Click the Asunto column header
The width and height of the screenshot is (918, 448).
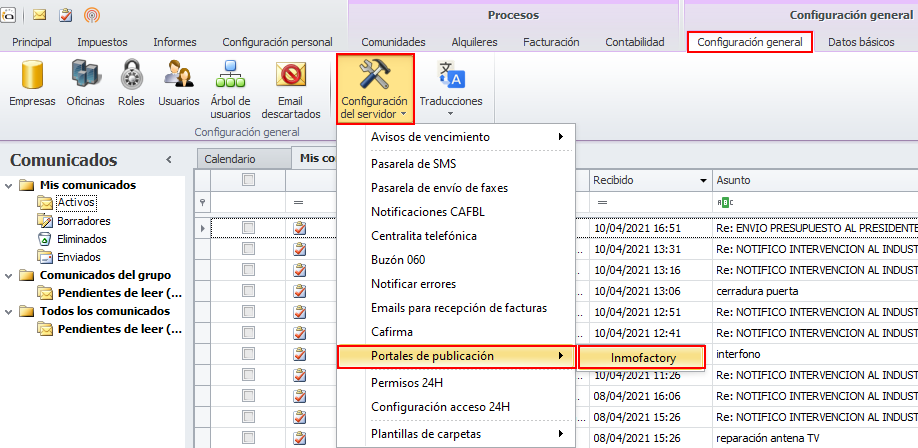tap(815, 180)
